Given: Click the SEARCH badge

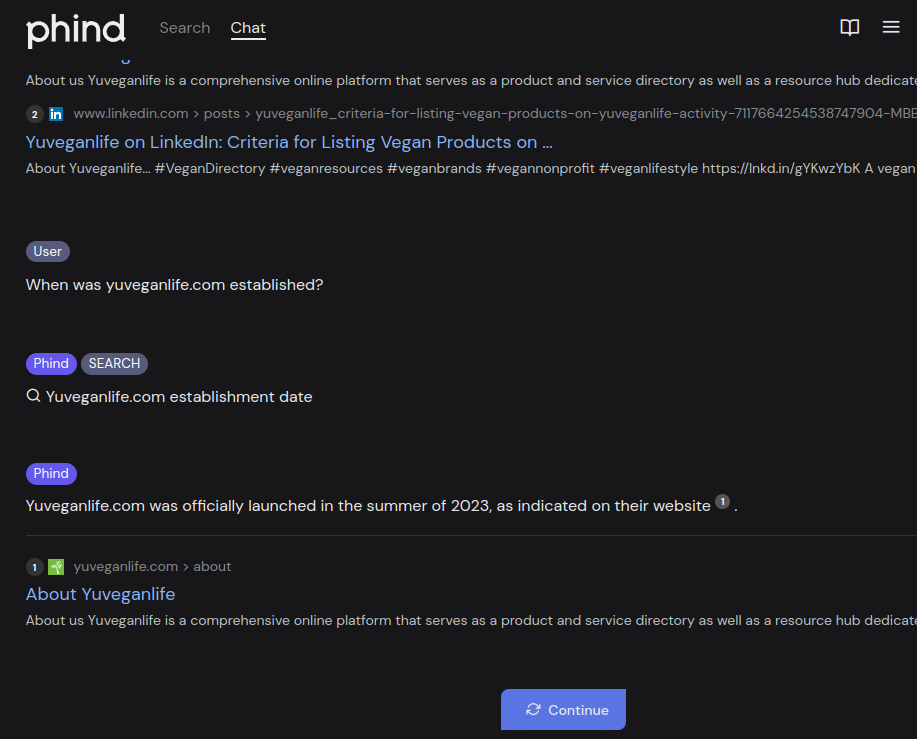Looking at the screenshot, I should point(115,364).
